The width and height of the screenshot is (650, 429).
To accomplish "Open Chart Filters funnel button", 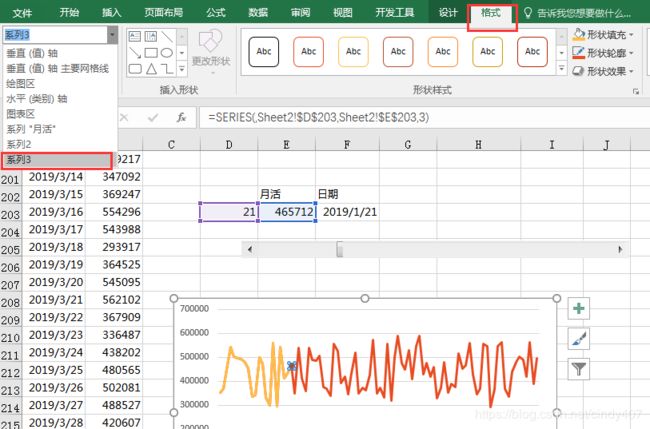I will (x=579, y=368).
